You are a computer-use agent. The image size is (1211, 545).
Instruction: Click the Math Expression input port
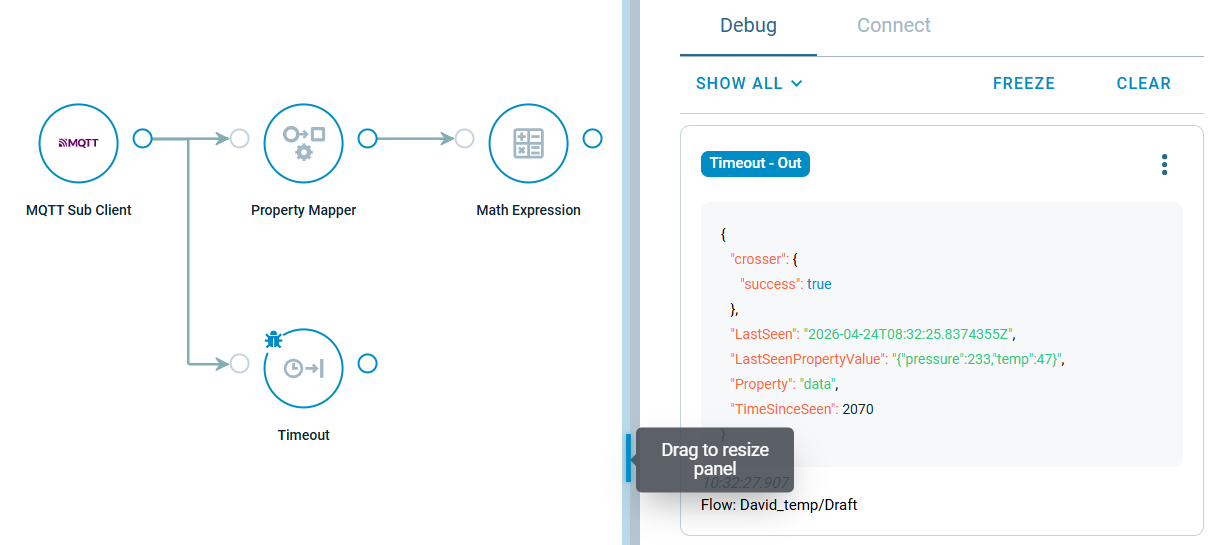coord(464,139)
